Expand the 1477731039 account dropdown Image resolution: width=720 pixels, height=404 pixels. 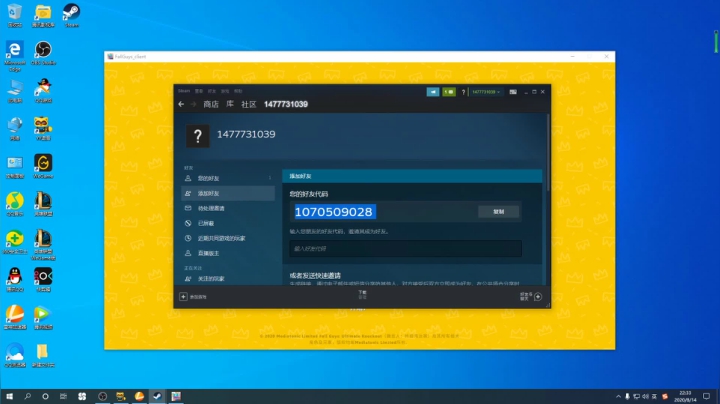click(486, 92)
